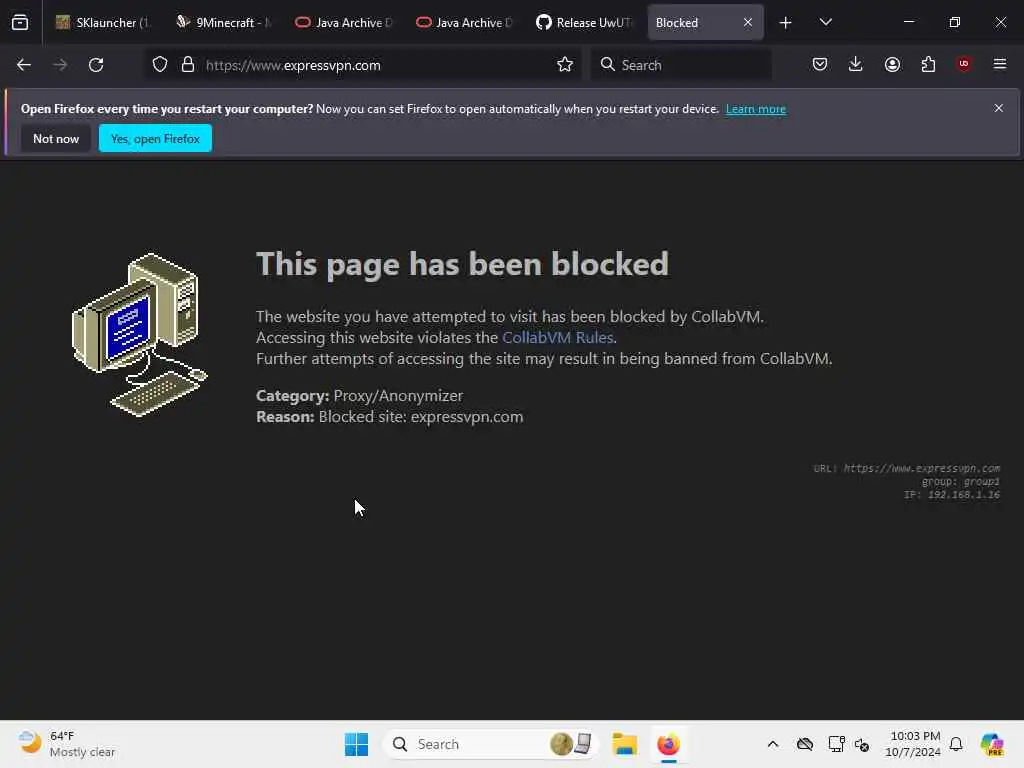Click the 'This page has been blocked' heading
The width and height of the screenshot is (1024, 768).
462,264
